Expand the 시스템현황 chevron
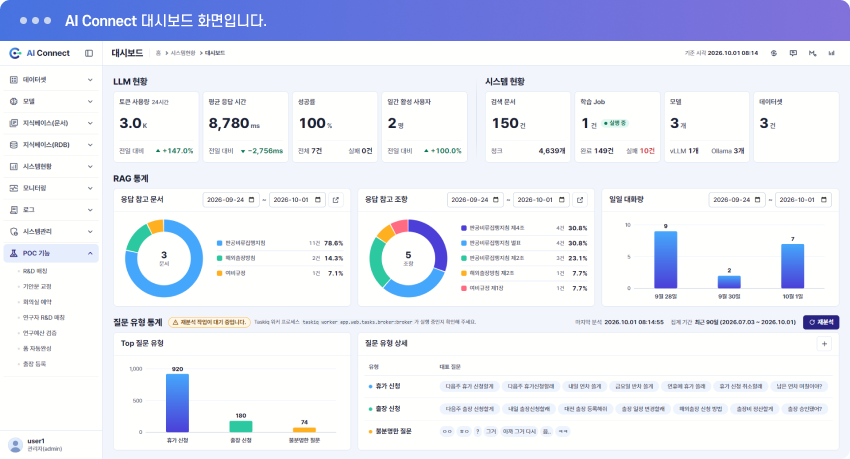The image size is (850, 459). click(90, 166)
